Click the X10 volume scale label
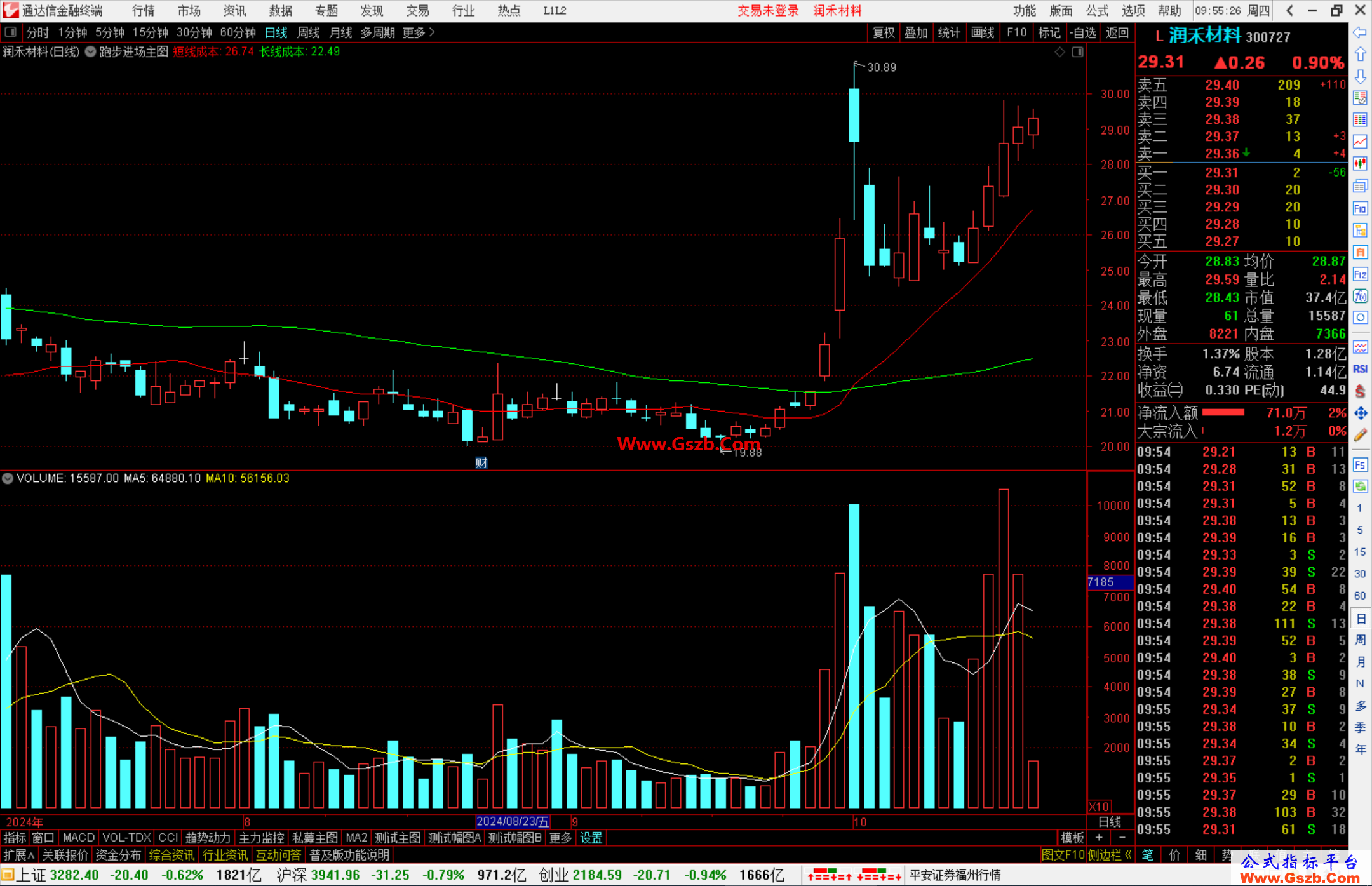Viewport: 1372px width, 886px height. (1100, 806)
